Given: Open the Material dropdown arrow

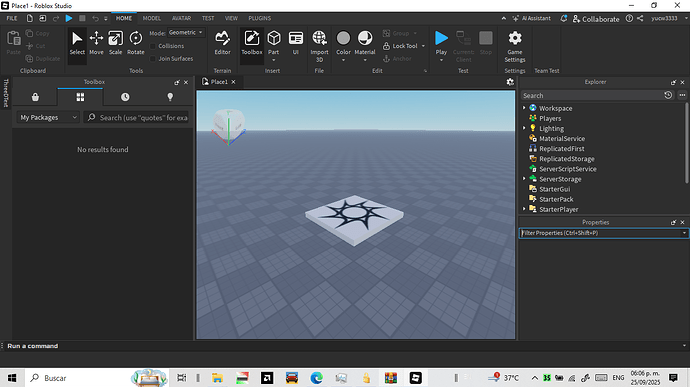Looking at the screenshot, I should point(365,60).
